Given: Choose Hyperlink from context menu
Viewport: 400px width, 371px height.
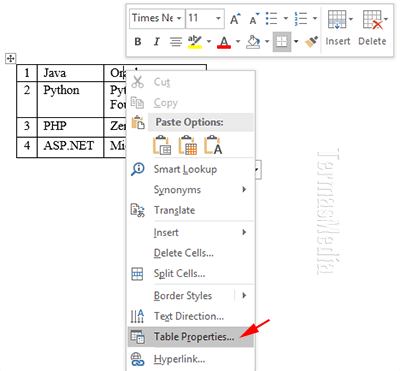Looking at the screenshot, I should pos(191,359).
